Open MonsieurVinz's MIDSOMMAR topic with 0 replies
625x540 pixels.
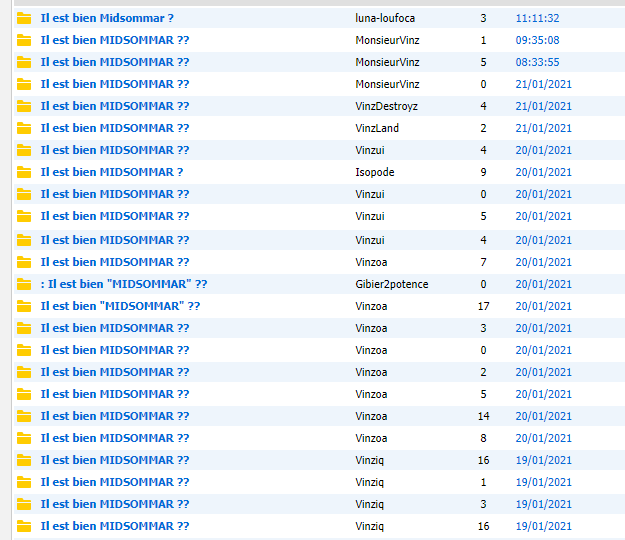coord(115,84)
